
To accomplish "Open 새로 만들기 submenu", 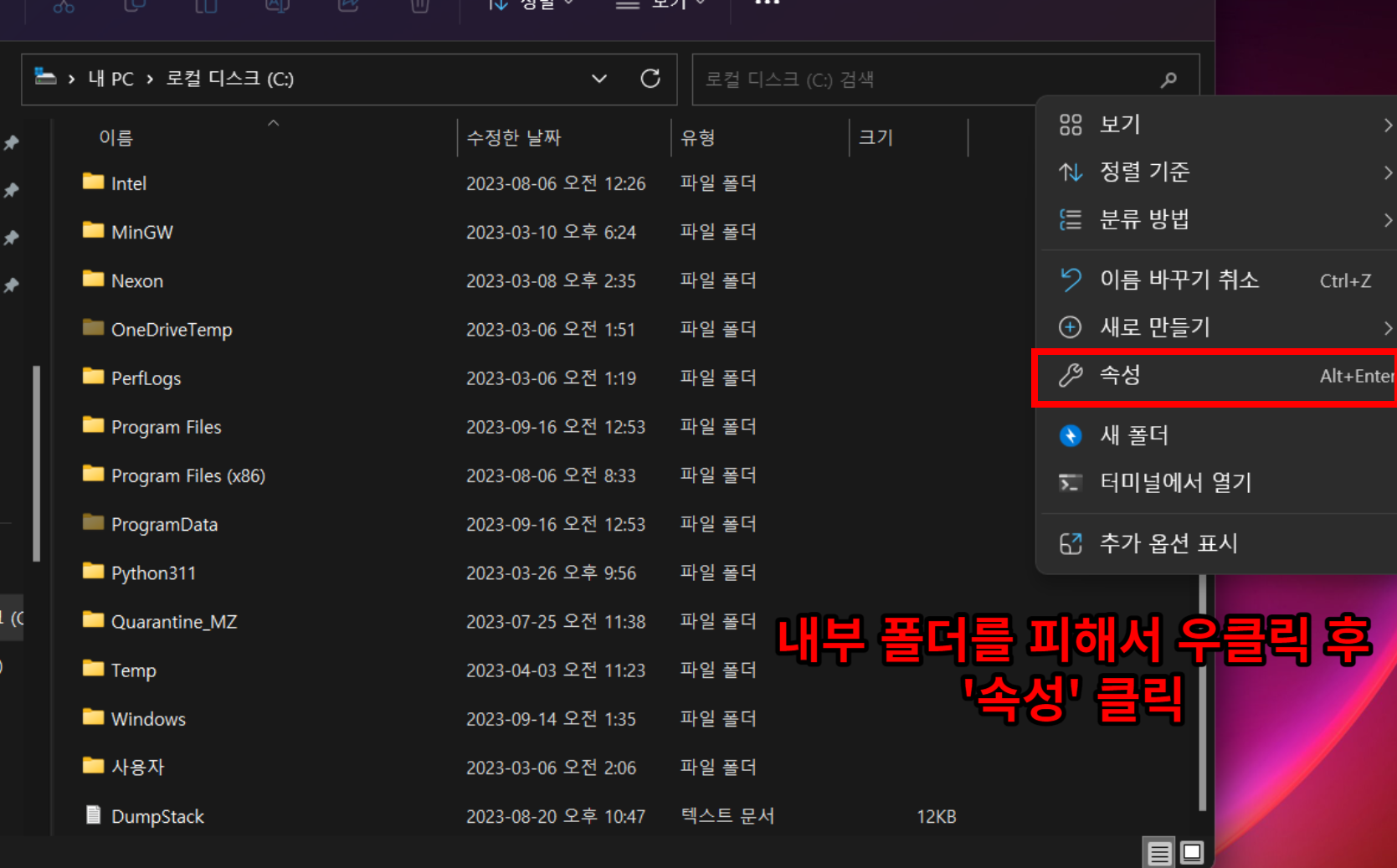I will point(1217,327).
